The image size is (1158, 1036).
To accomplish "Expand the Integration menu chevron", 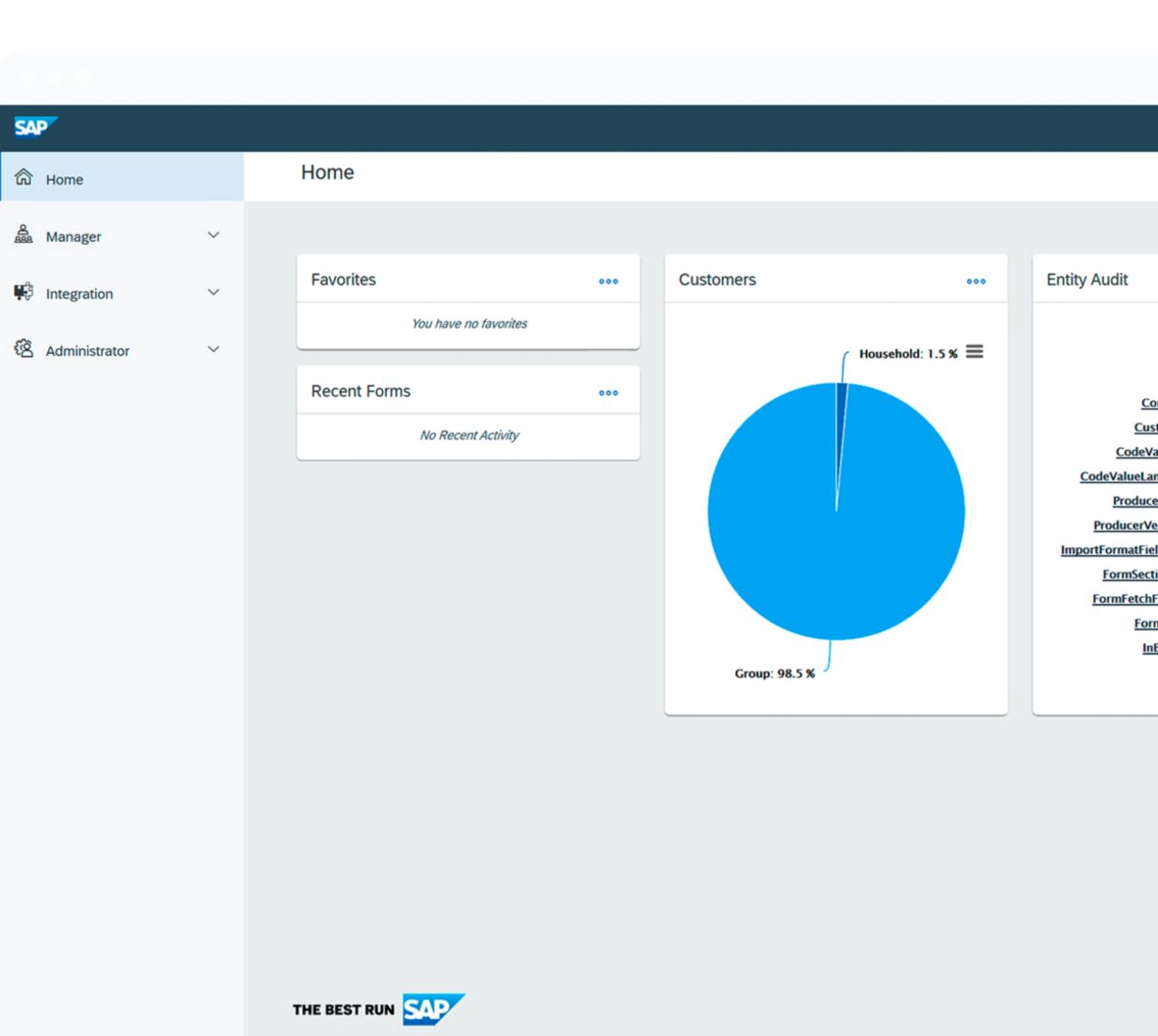I will coord(214,293).
